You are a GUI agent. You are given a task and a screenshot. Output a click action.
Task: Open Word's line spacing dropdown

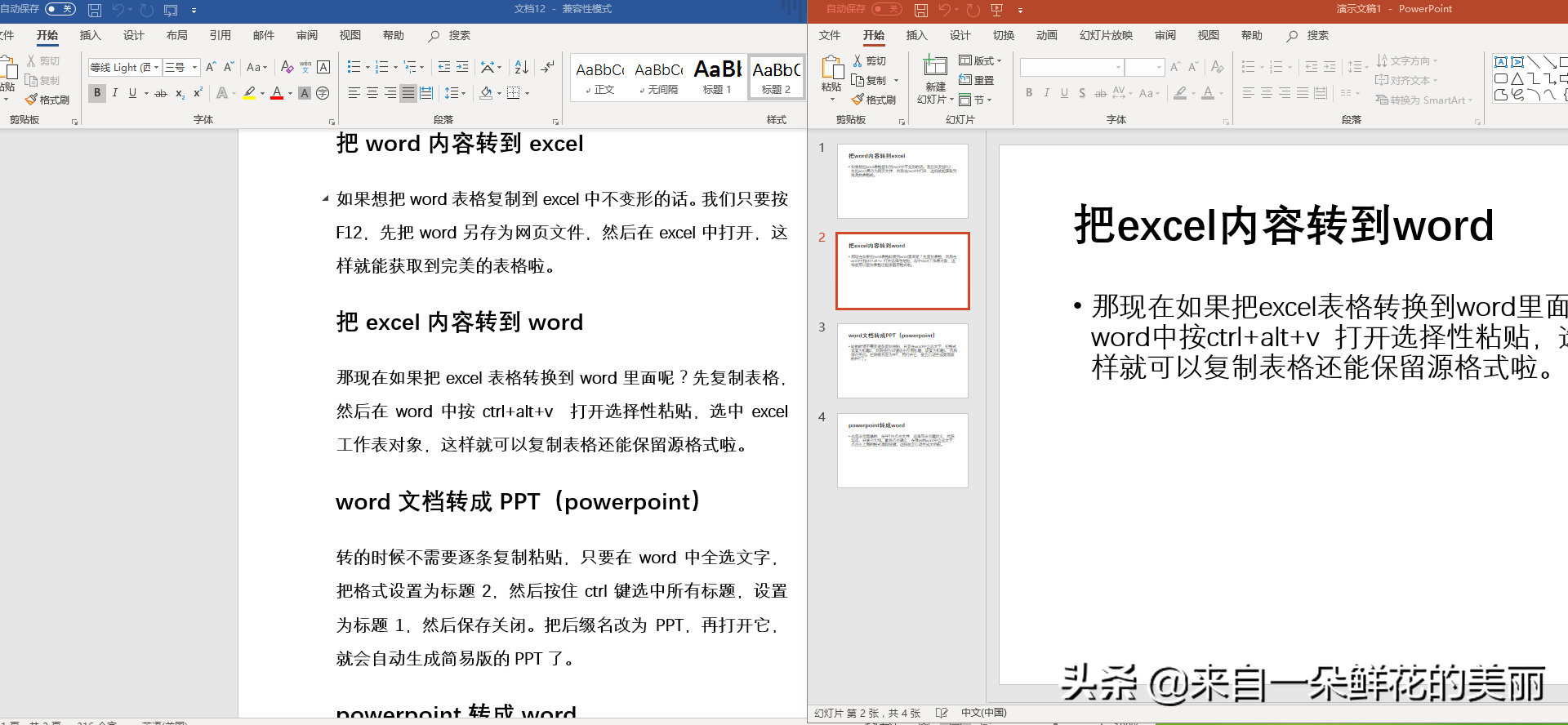[455, 93]
